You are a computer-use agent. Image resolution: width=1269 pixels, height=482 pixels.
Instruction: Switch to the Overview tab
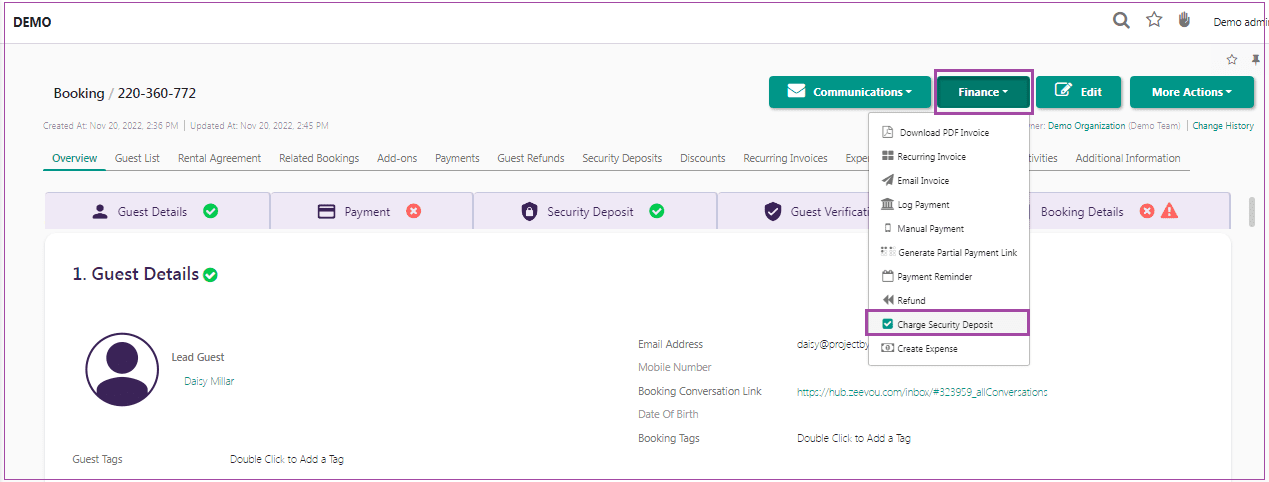click(75, 158)
